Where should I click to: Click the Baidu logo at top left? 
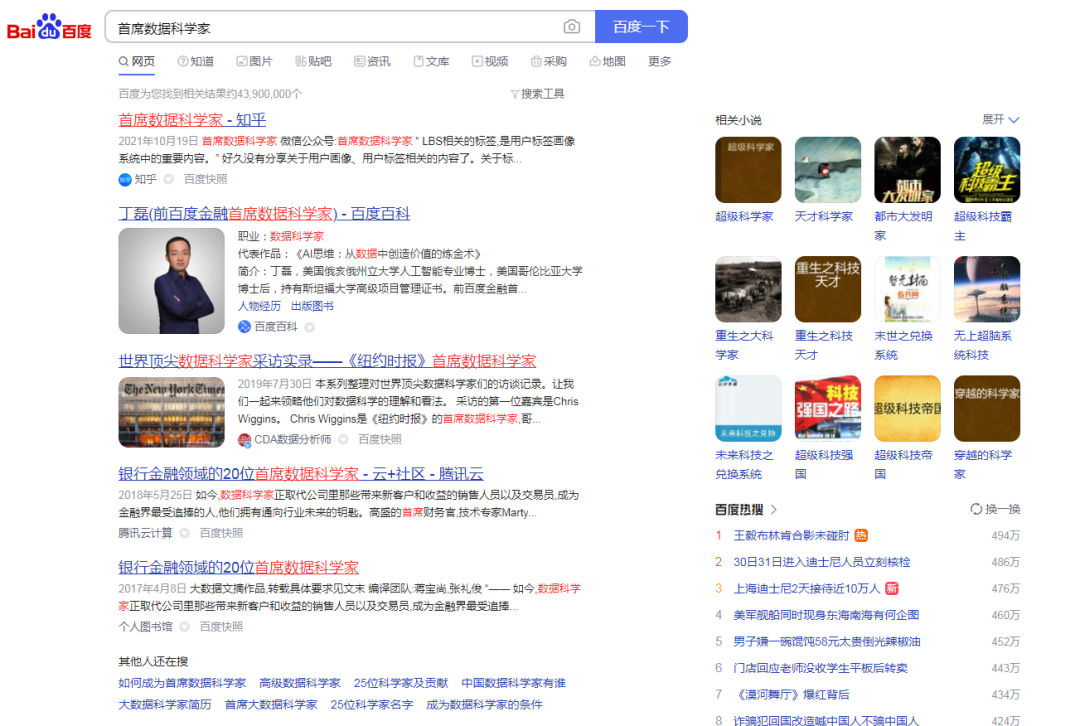tap(48, 25)
